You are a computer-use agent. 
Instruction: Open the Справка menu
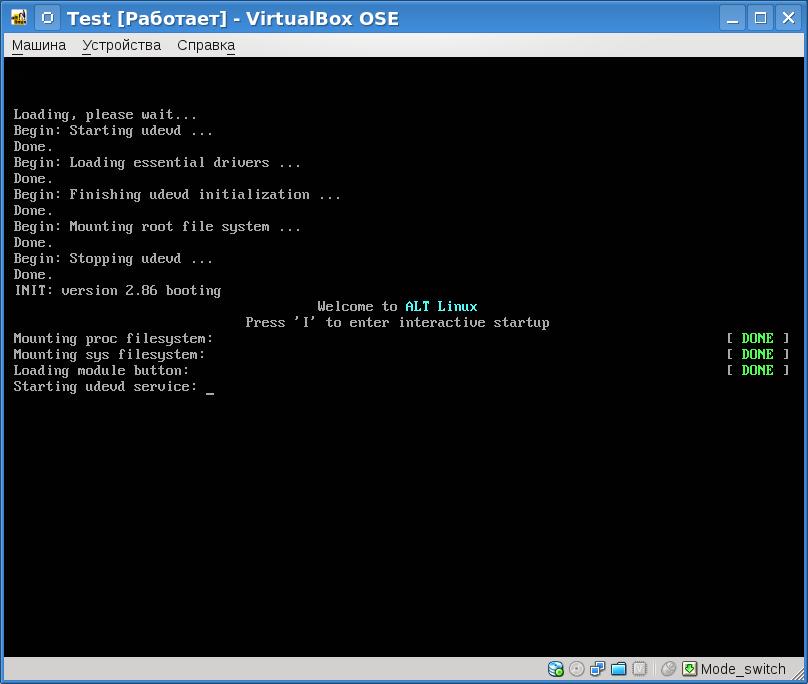205,45
